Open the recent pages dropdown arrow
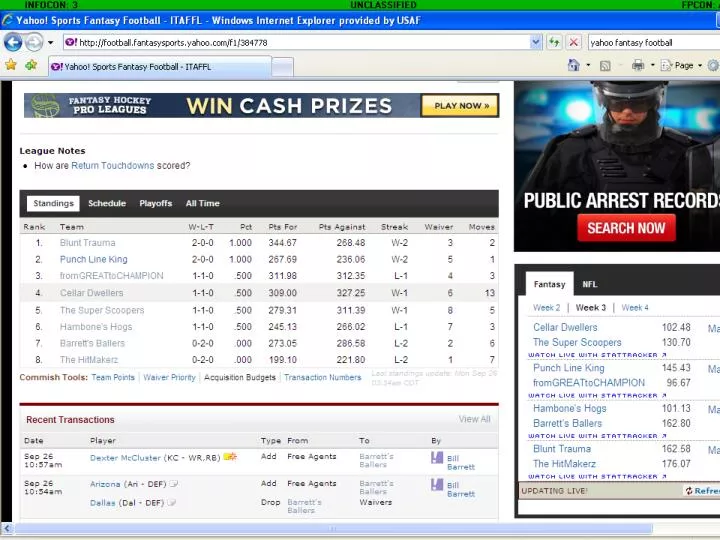Screen dimensions: 720x540 [51, 43]
